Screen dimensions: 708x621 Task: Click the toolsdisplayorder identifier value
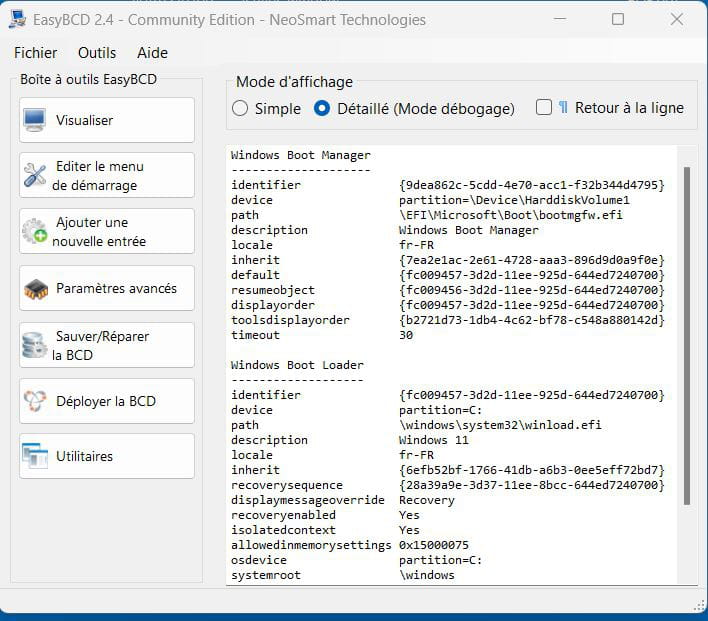pos(532,320)
